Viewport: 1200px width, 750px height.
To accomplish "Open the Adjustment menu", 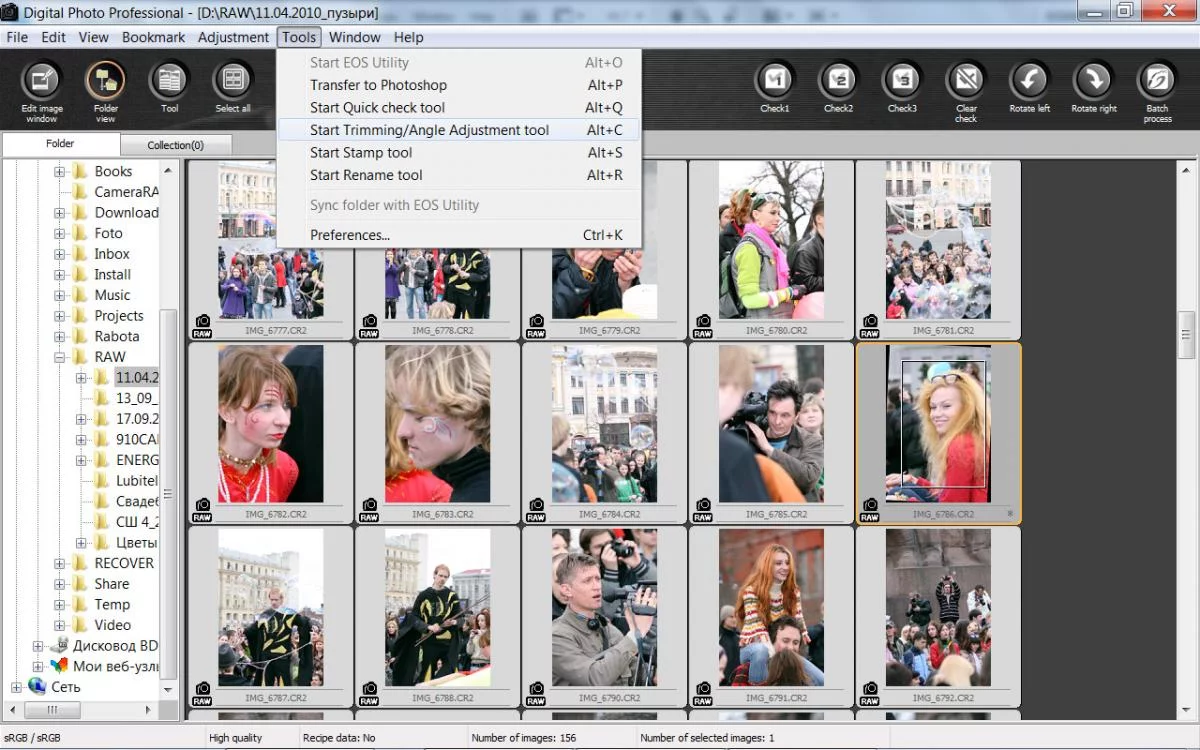I will click(233, 37).
